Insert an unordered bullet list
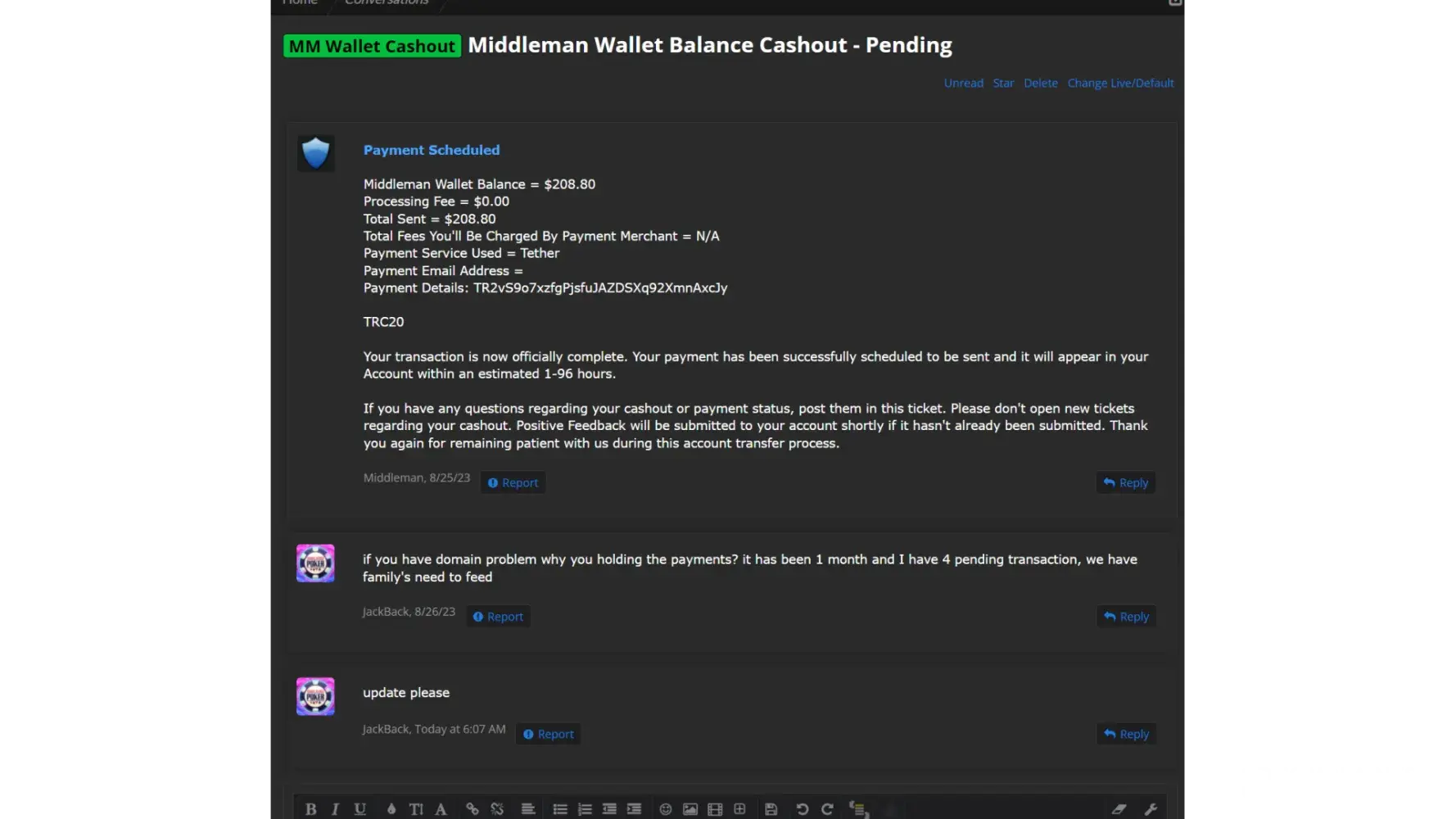Viewport: 1456px width, 819px height. pos(560,809)
